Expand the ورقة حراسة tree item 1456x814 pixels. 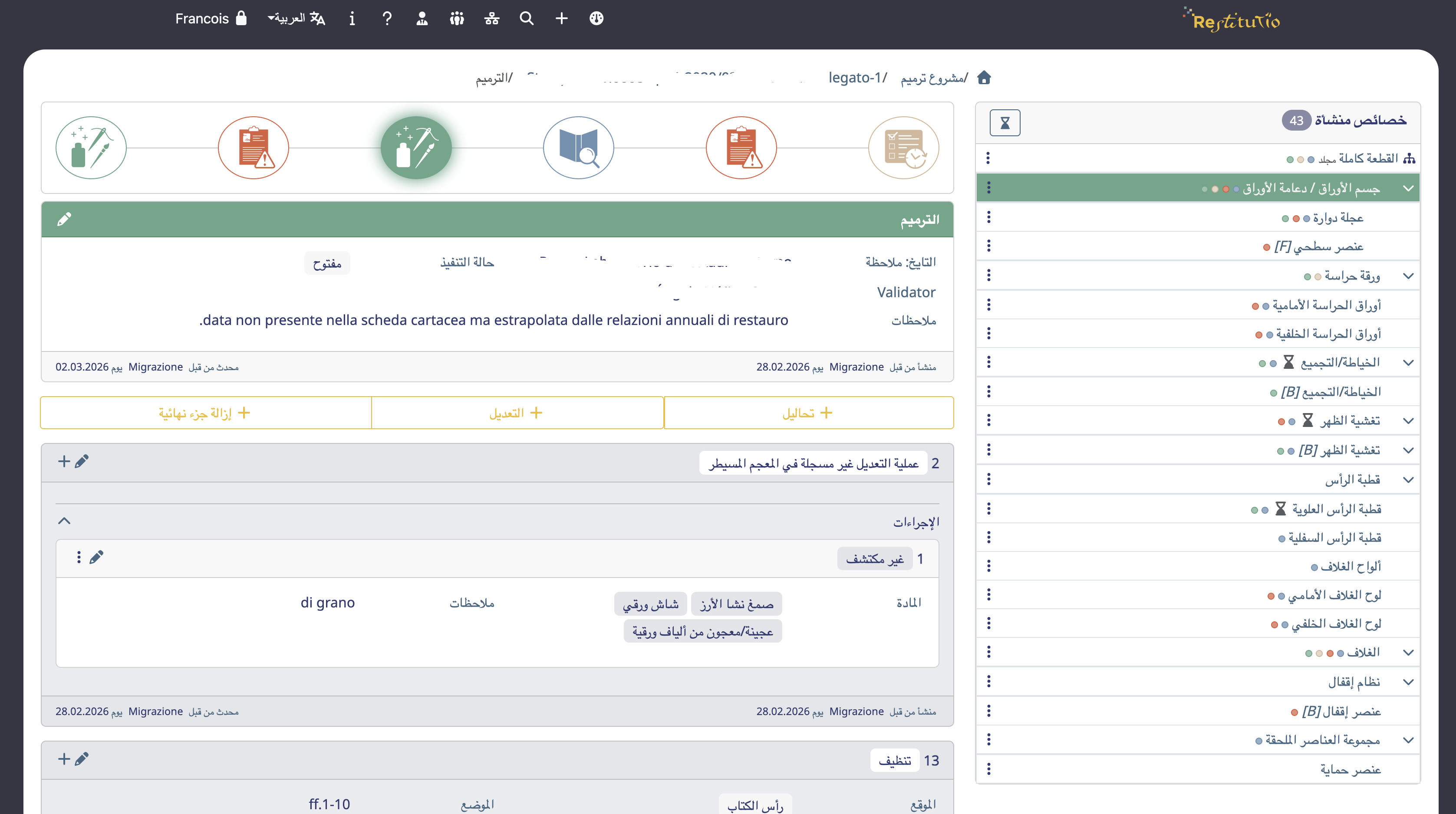tap(1408, 276)
